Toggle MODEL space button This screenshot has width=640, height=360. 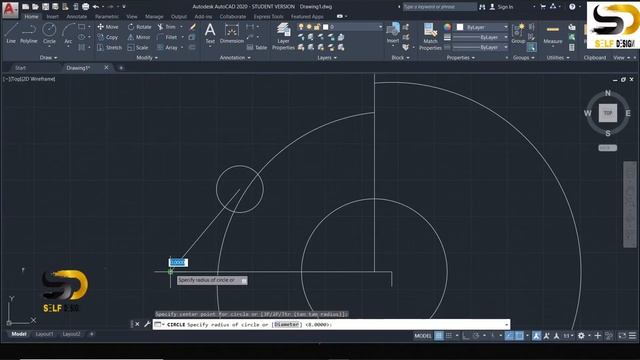pyautogui.click(x=422, y=336)
